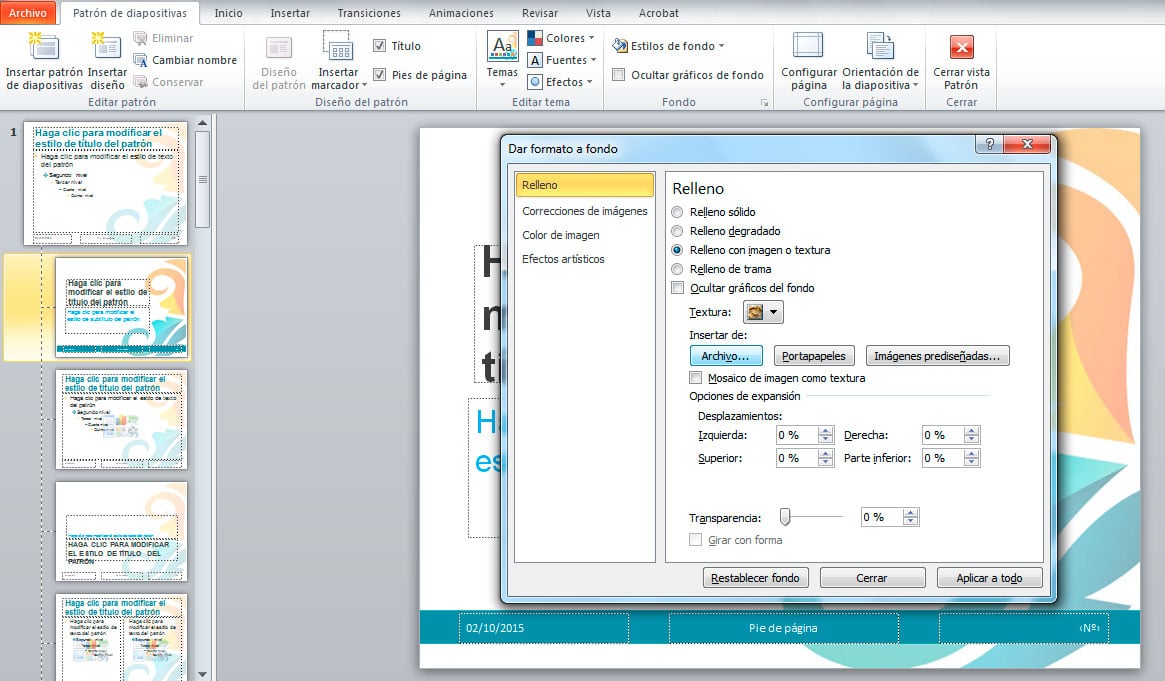Click Imágenes prediseñadas... button
Viewport: 1165px width, 681px height.
tap(938, 356)
